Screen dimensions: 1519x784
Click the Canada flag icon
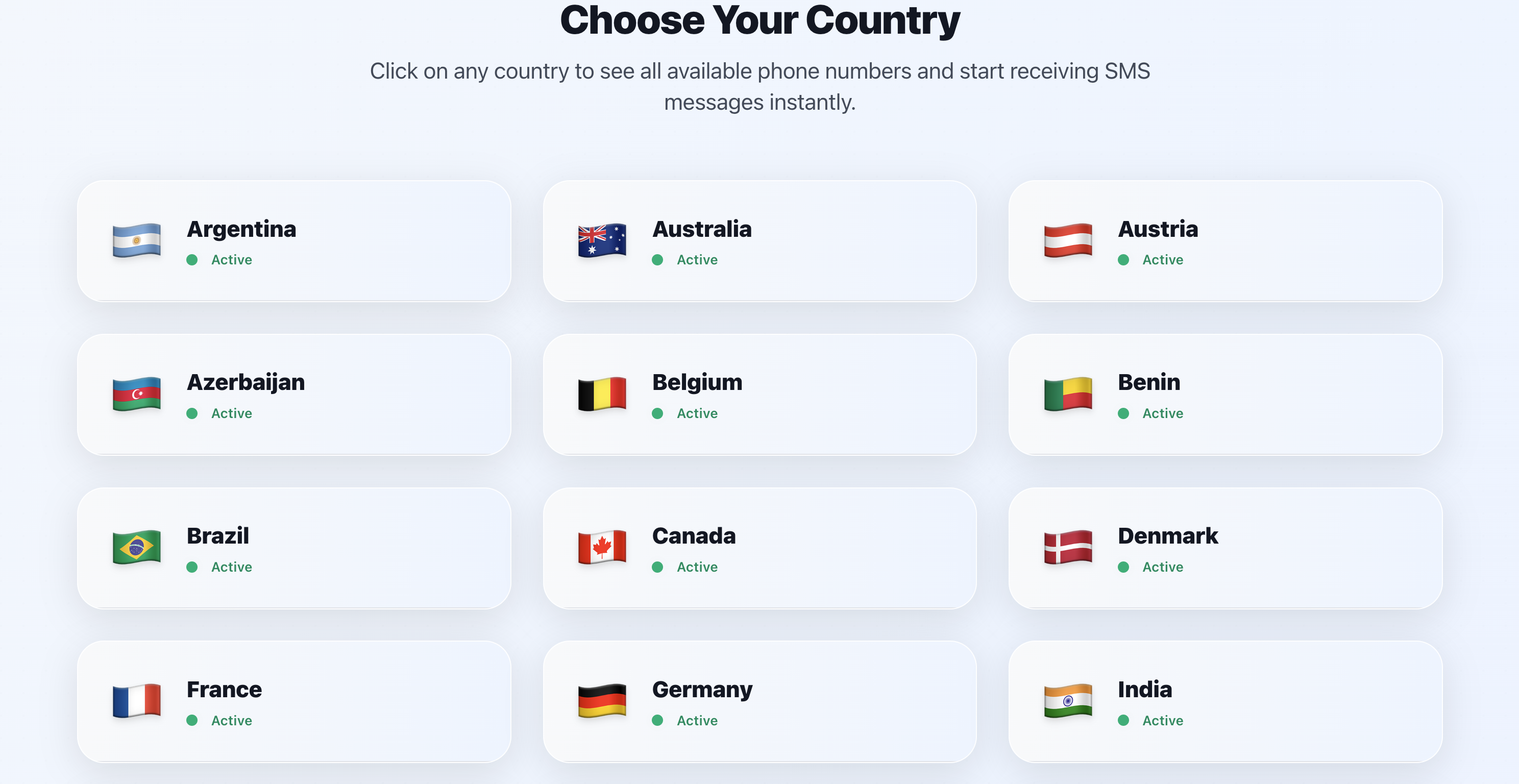point(601,547)
